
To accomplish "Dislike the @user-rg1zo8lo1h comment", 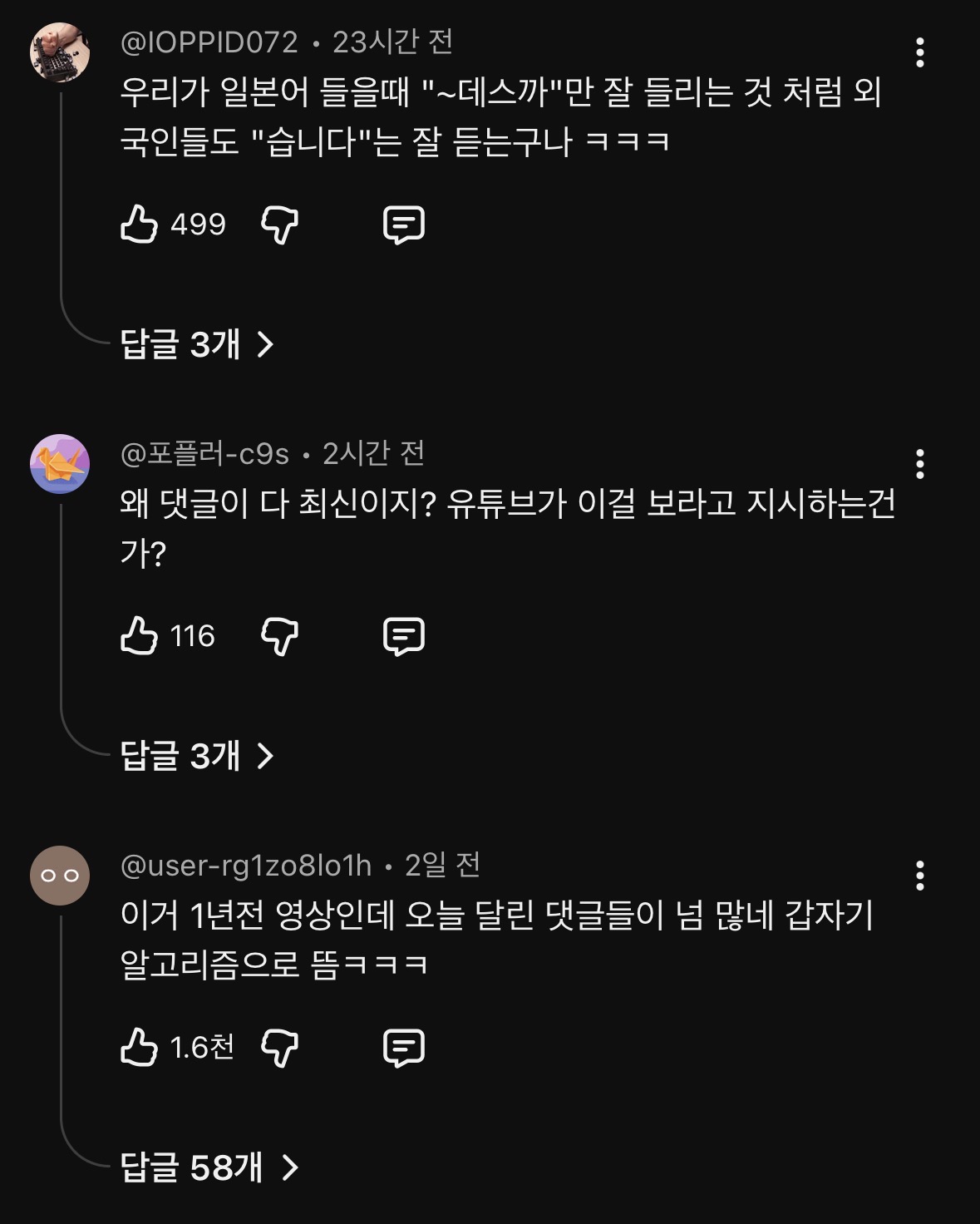I will (280, 1048).
